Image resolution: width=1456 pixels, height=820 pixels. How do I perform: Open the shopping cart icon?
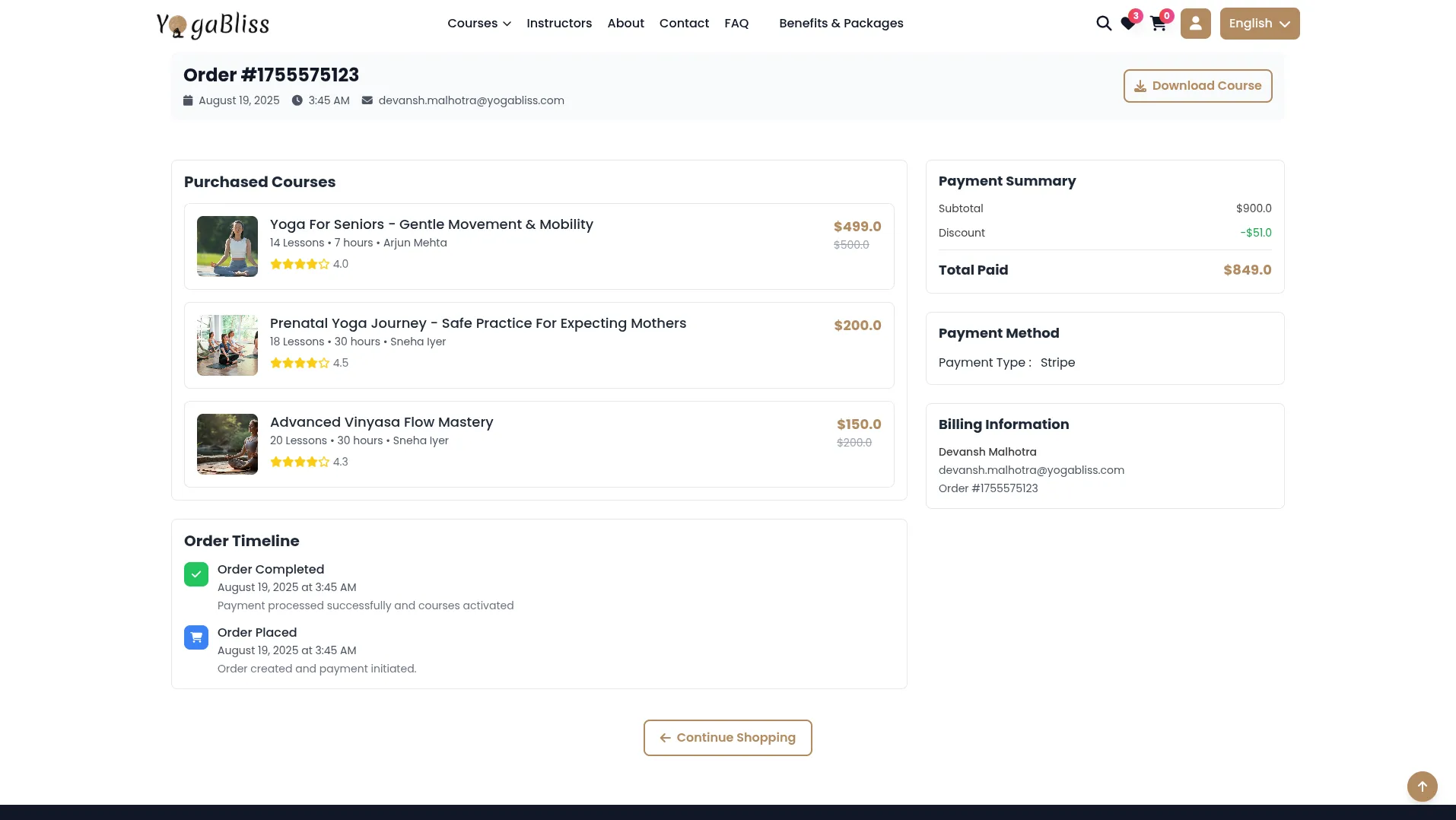(1158, 24)
